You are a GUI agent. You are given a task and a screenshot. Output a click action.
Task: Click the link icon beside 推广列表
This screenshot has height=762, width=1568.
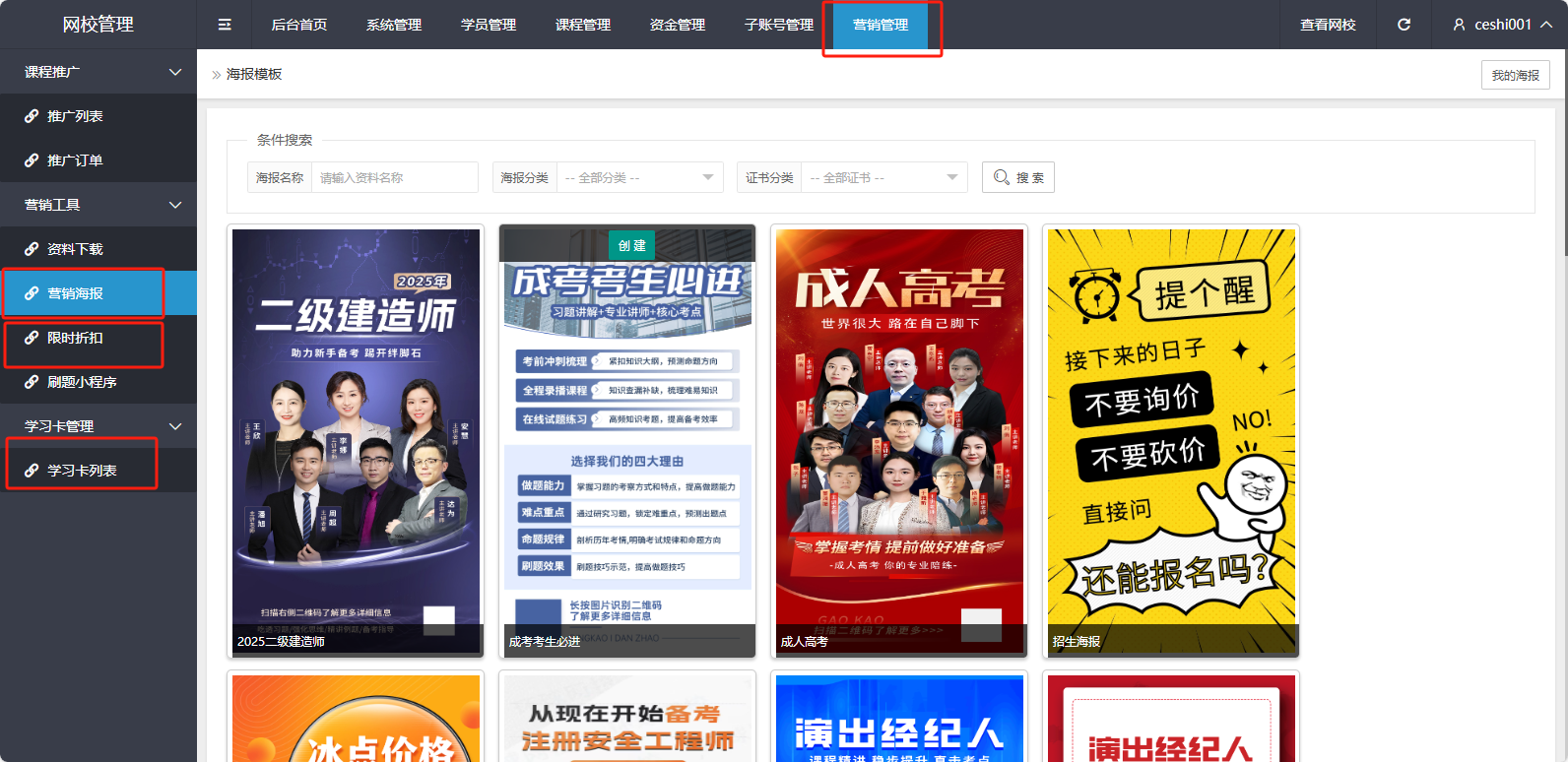[32, 116]
